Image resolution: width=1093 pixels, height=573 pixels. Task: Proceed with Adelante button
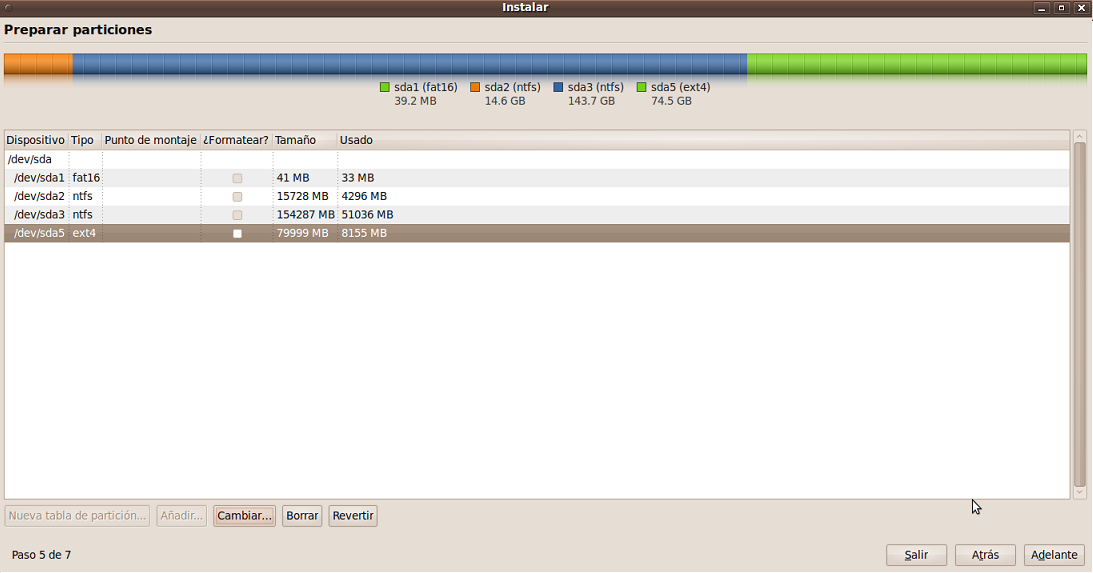coord(1054,555)
